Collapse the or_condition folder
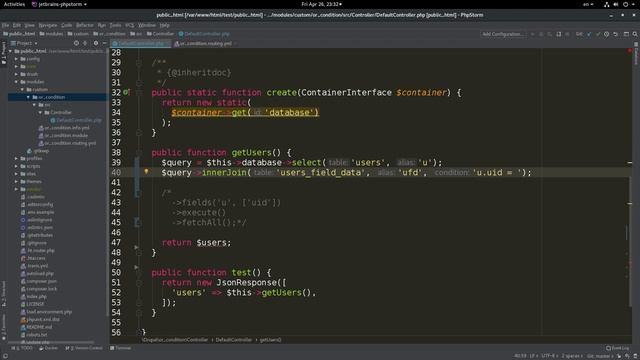 (28, 97)
